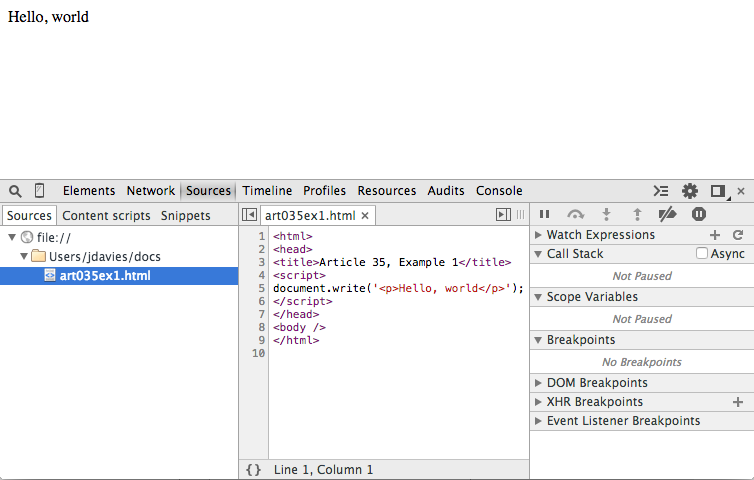Select art035ex1.html in the file tree
The height and width of the screenshot is (480, 754).
point(119,276)
